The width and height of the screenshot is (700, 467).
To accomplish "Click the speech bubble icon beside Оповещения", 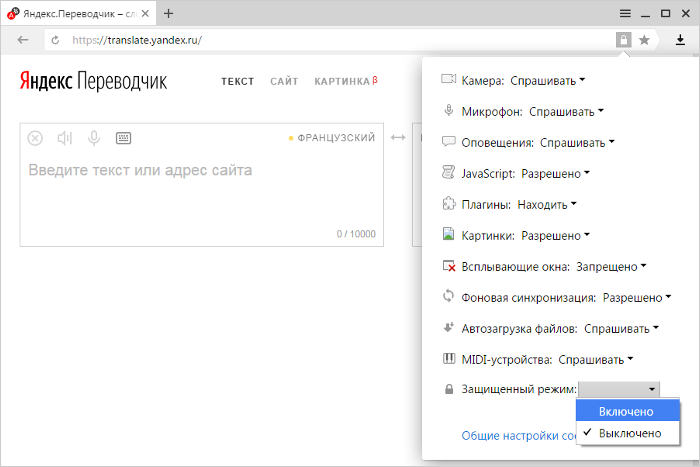I will click(448, 142).
